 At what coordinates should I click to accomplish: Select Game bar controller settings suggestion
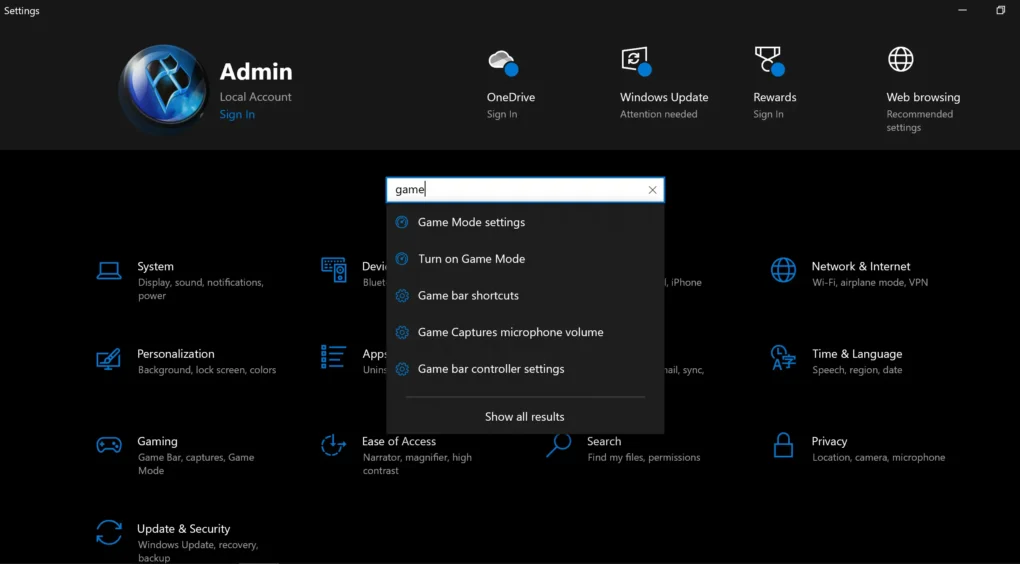(525, 369)
